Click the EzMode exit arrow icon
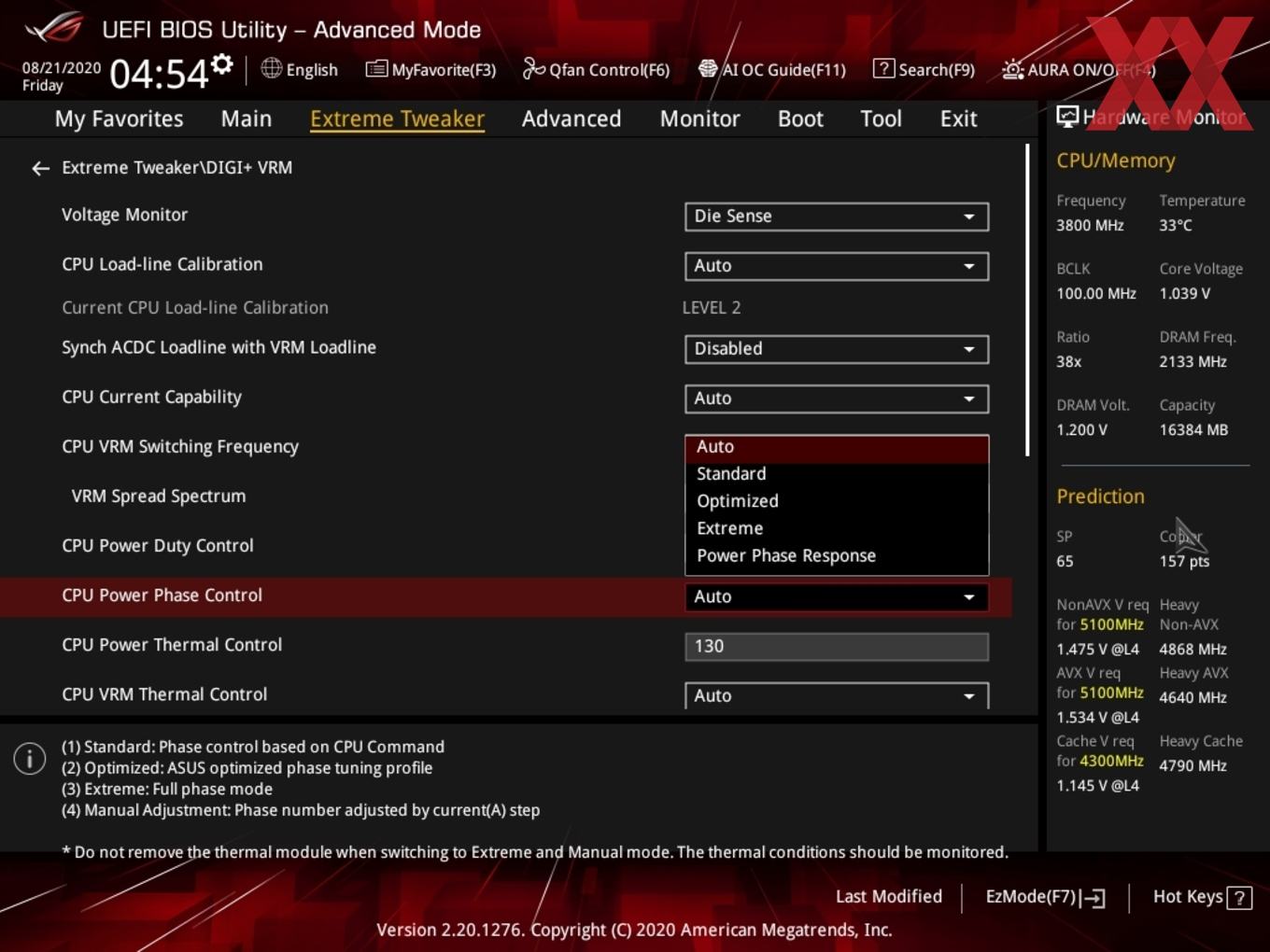The width and height of the screenshot is (1270, 952). pos(1094,898)
